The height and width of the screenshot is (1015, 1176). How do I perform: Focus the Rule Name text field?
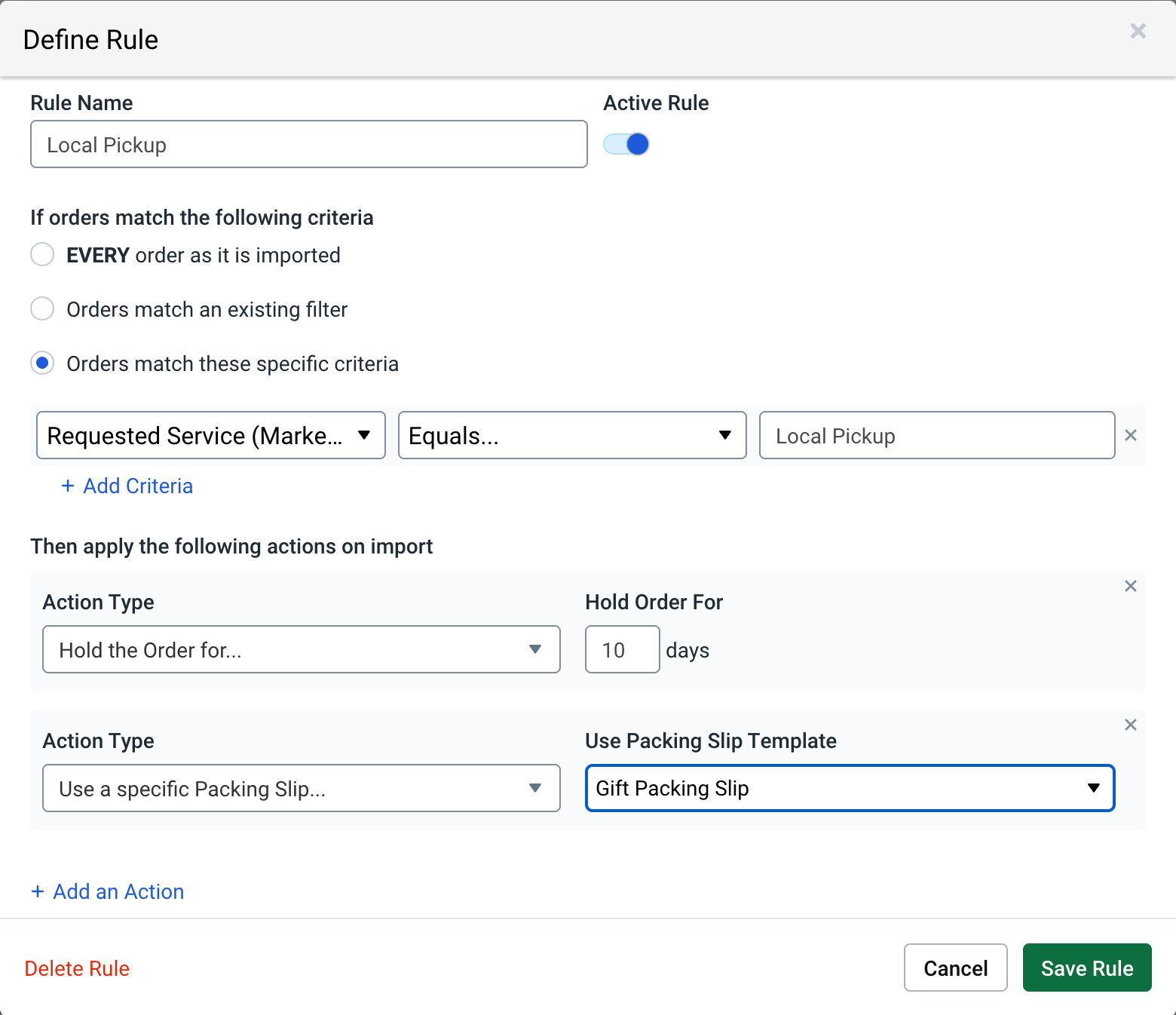[308, 144]
